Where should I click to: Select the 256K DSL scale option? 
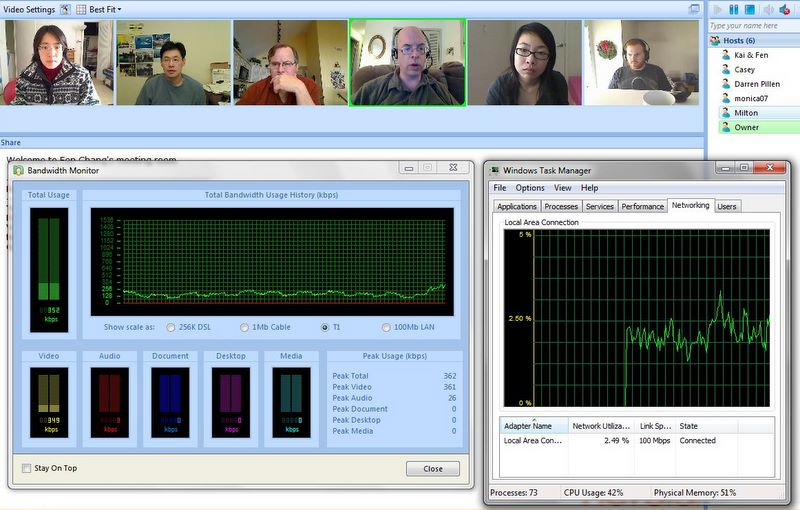tap(171, 327)
